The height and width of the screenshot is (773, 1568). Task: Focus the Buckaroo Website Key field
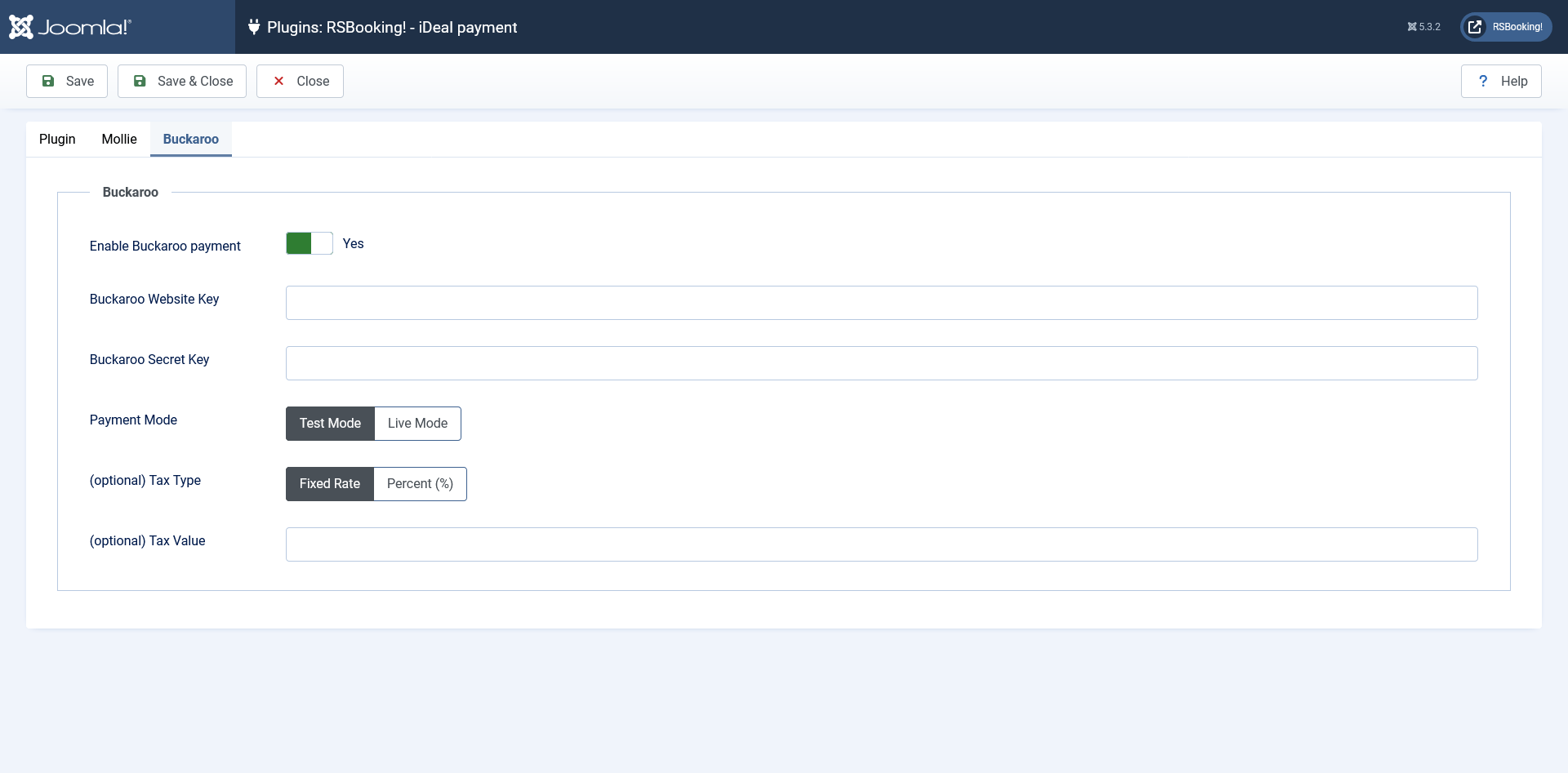(x=882, y=303)
